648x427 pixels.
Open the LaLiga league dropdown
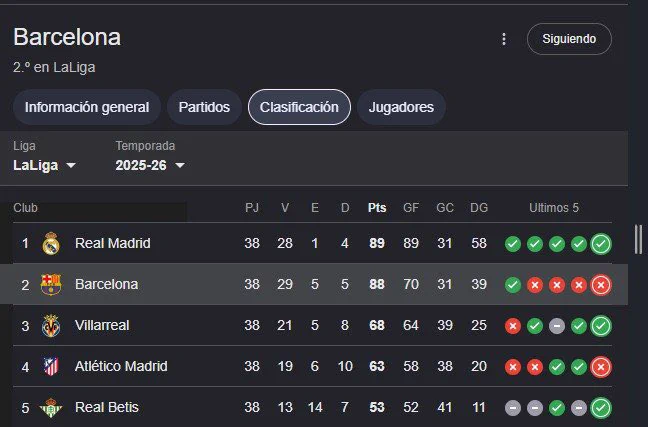(x=45, y=165)
